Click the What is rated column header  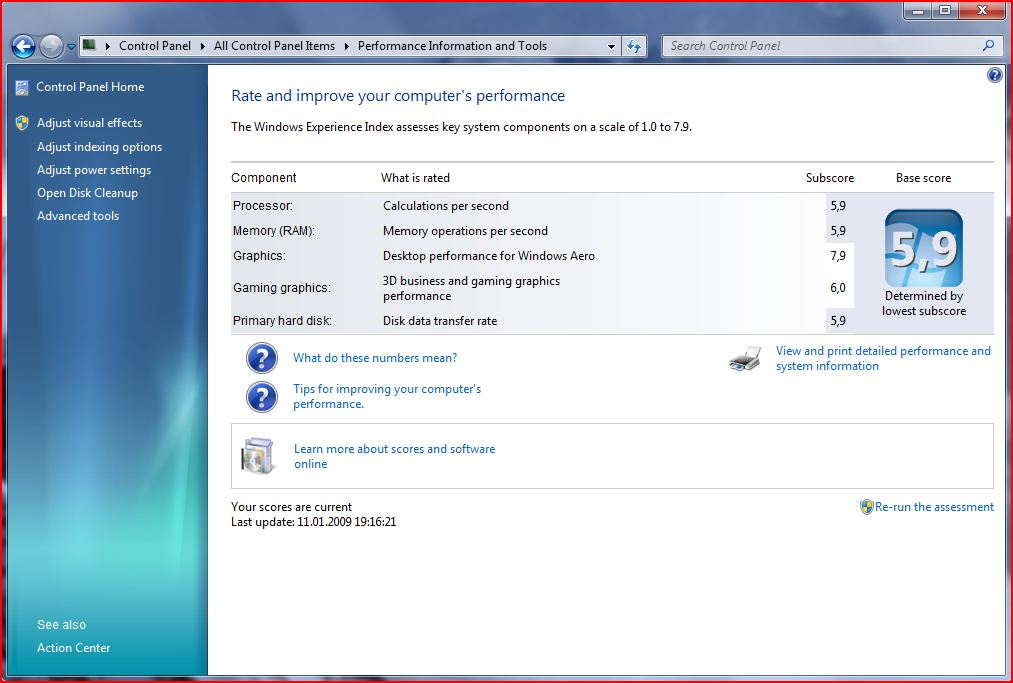(415, 178)
